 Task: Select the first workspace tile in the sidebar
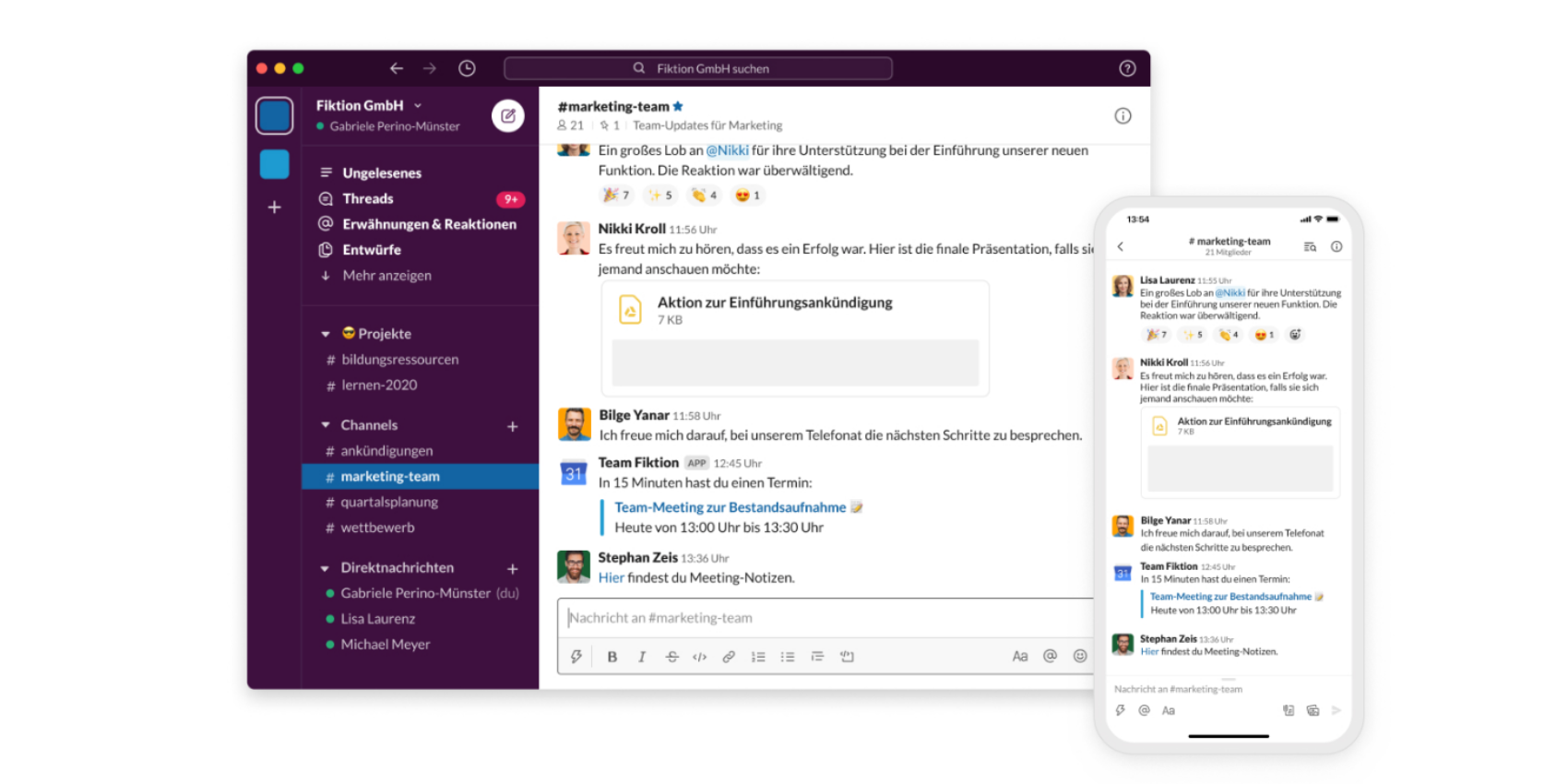click(275, 116)
